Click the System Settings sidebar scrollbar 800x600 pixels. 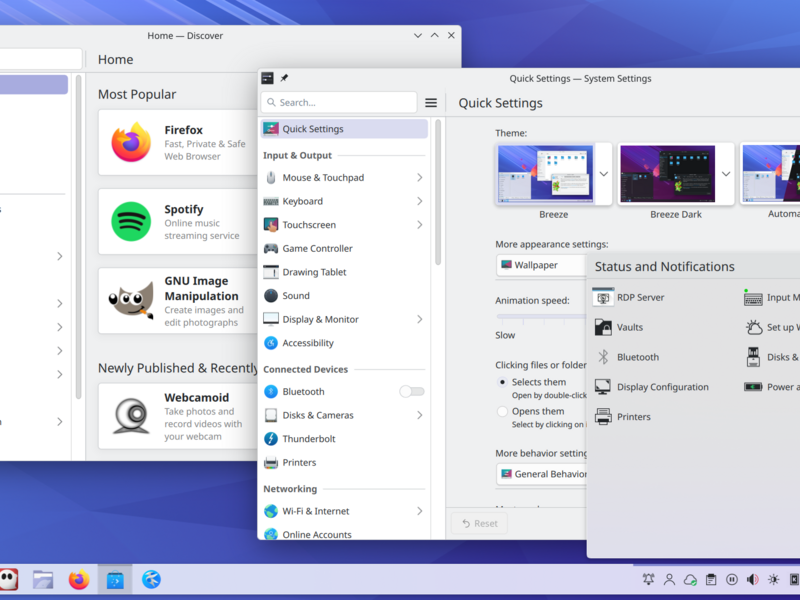click(x=438, y=192)
